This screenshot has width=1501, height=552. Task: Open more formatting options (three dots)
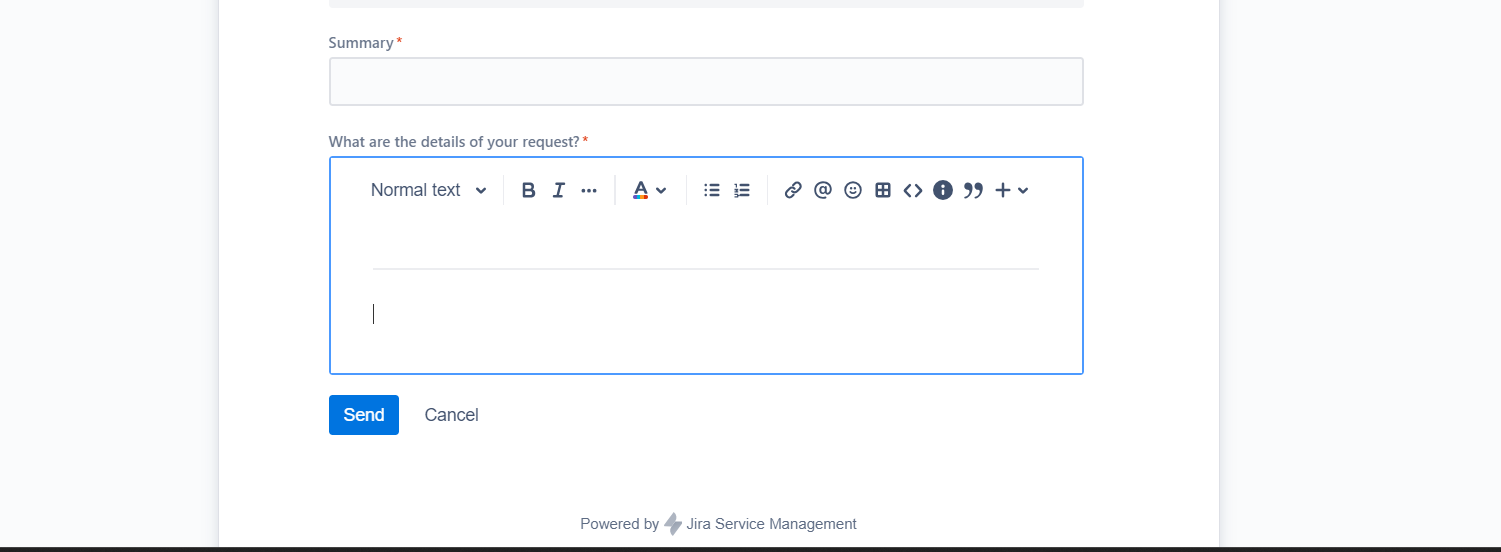pos(589,190)
